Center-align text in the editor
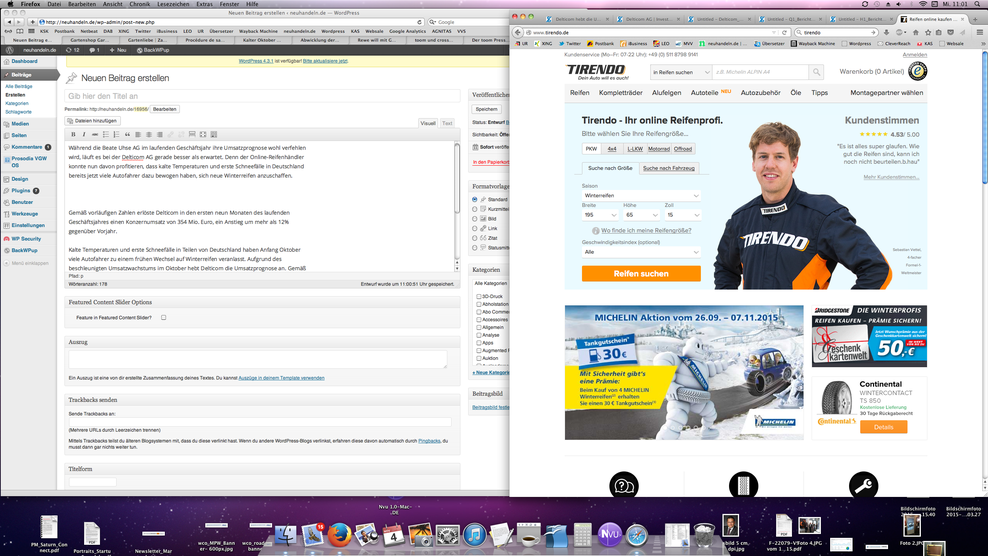The height and width of the screenshot is (556, 988). click(x=149, y=134)
